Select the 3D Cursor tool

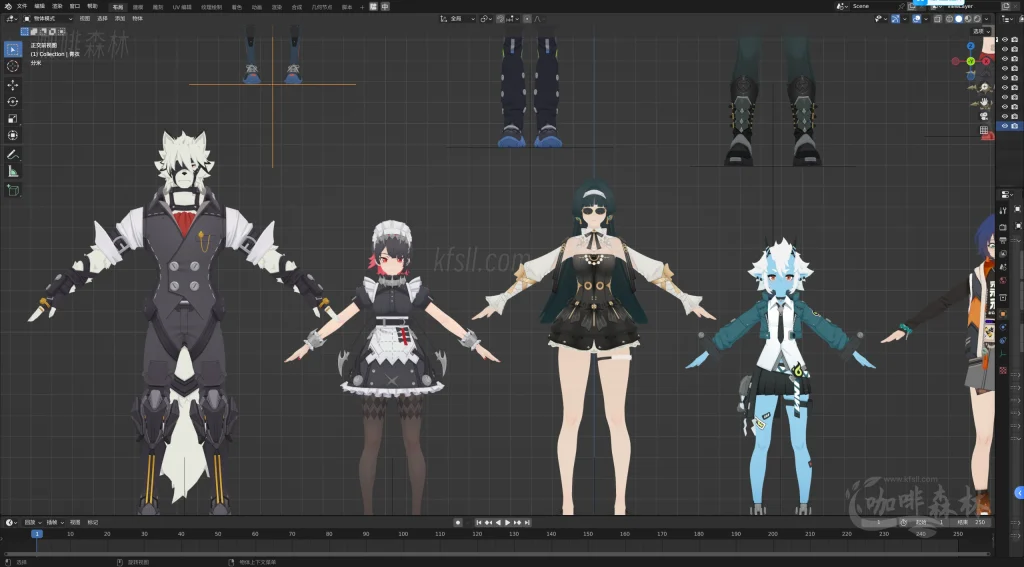pyautogui.click(x=12, y=66)
